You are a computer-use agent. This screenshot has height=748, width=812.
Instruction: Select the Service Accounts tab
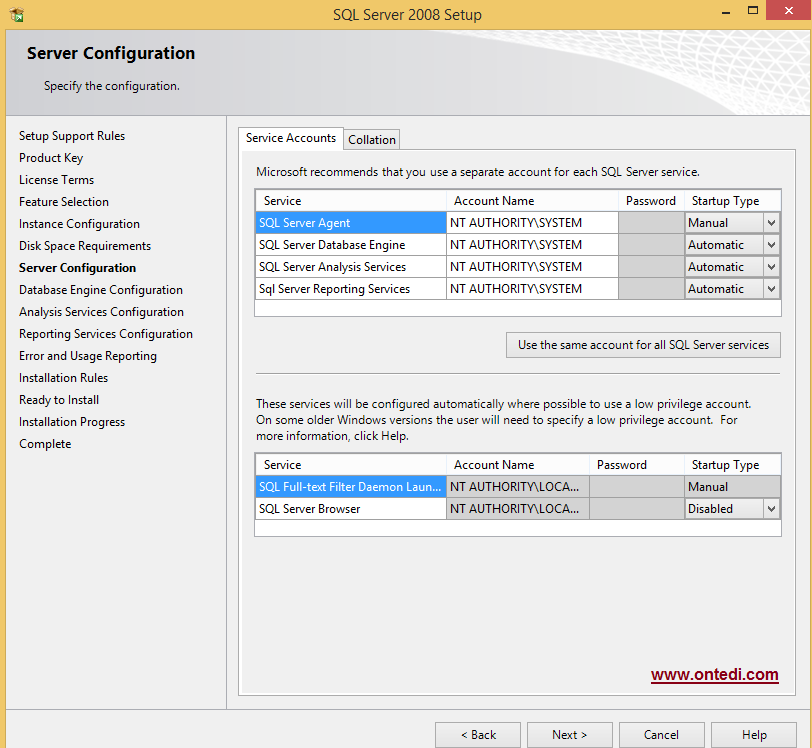click(x=291, y=138)
